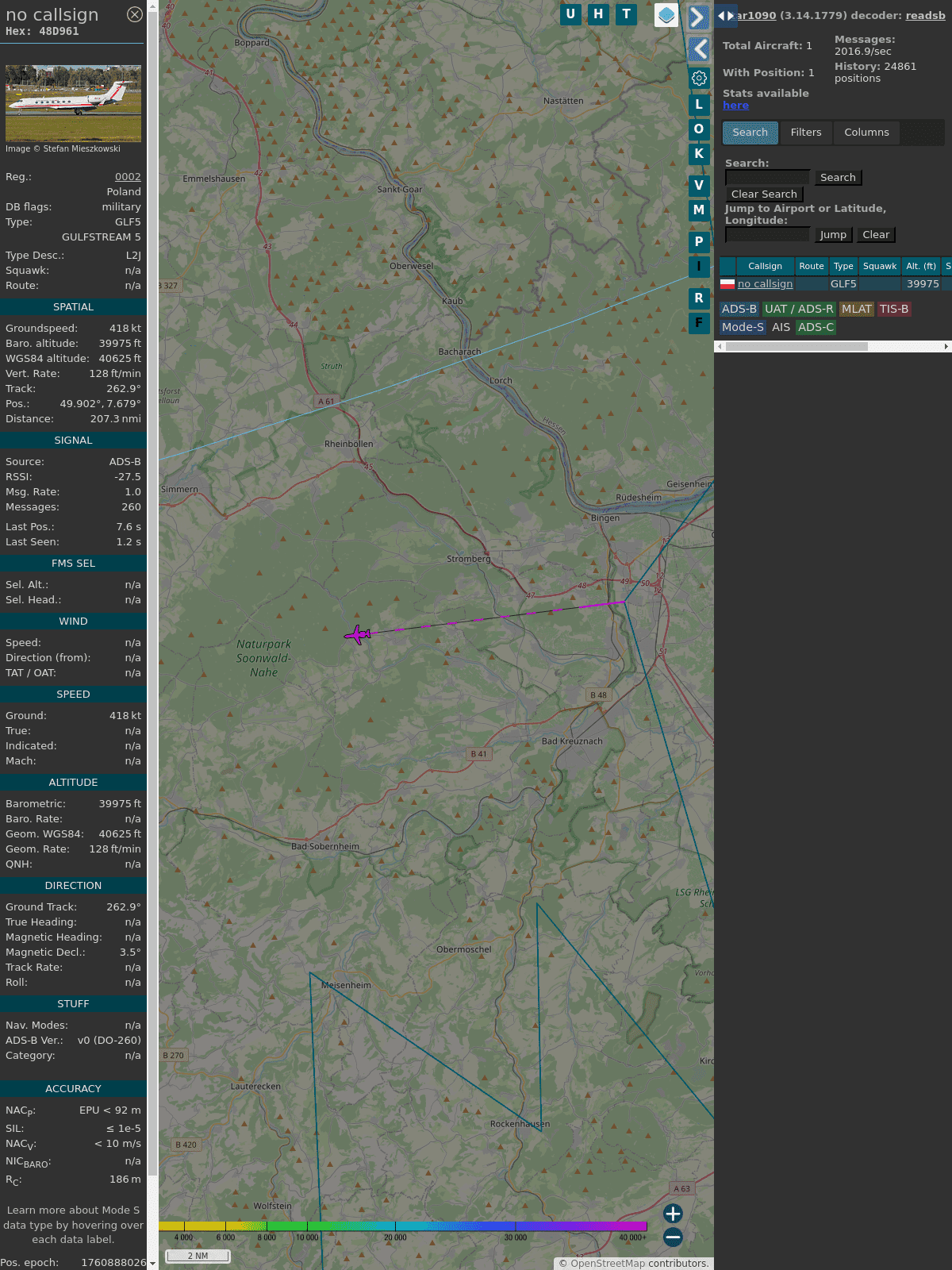Sort table by Squawk column

(880, 267)
